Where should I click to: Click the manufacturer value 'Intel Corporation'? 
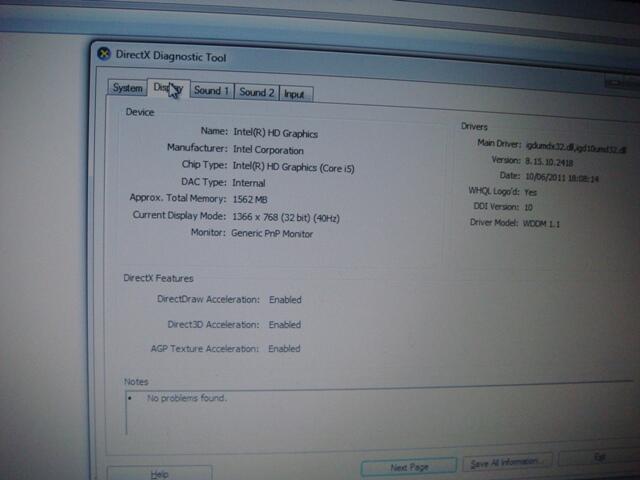click(268, 150)
